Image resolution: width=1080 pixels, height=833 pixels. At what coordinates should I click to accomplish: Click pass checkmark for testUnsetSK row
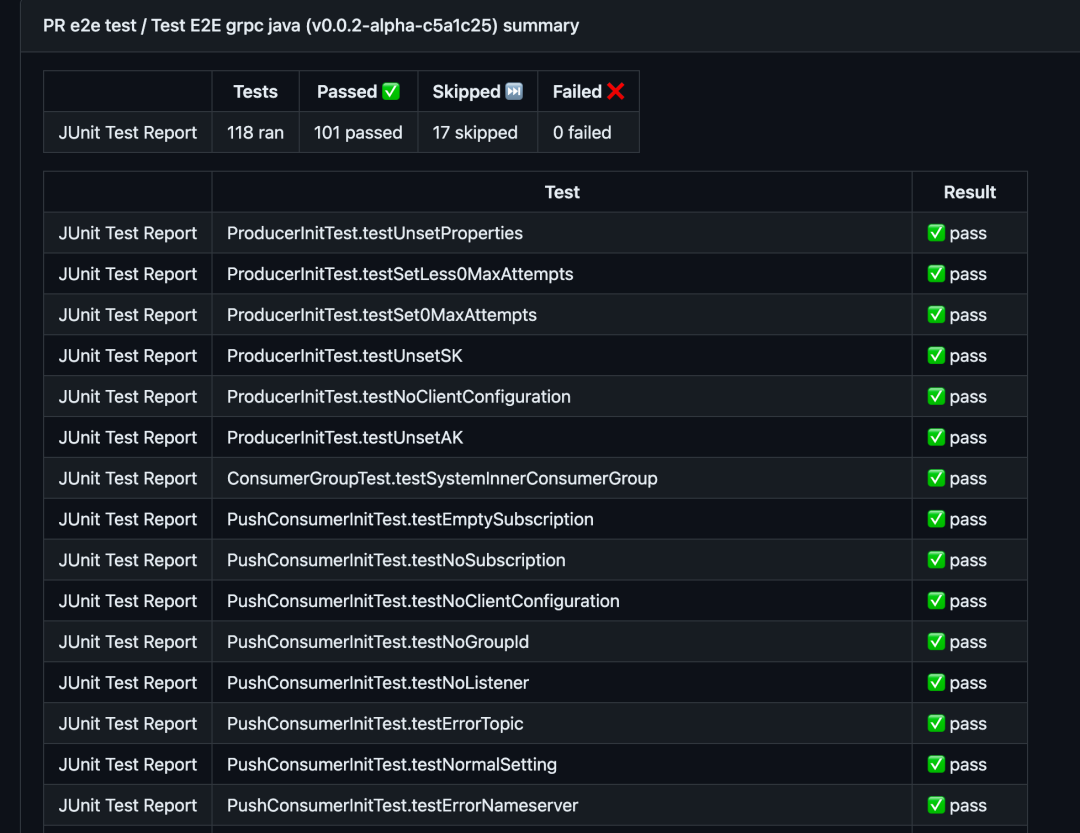pyautogui.click(x=936, y=356)
